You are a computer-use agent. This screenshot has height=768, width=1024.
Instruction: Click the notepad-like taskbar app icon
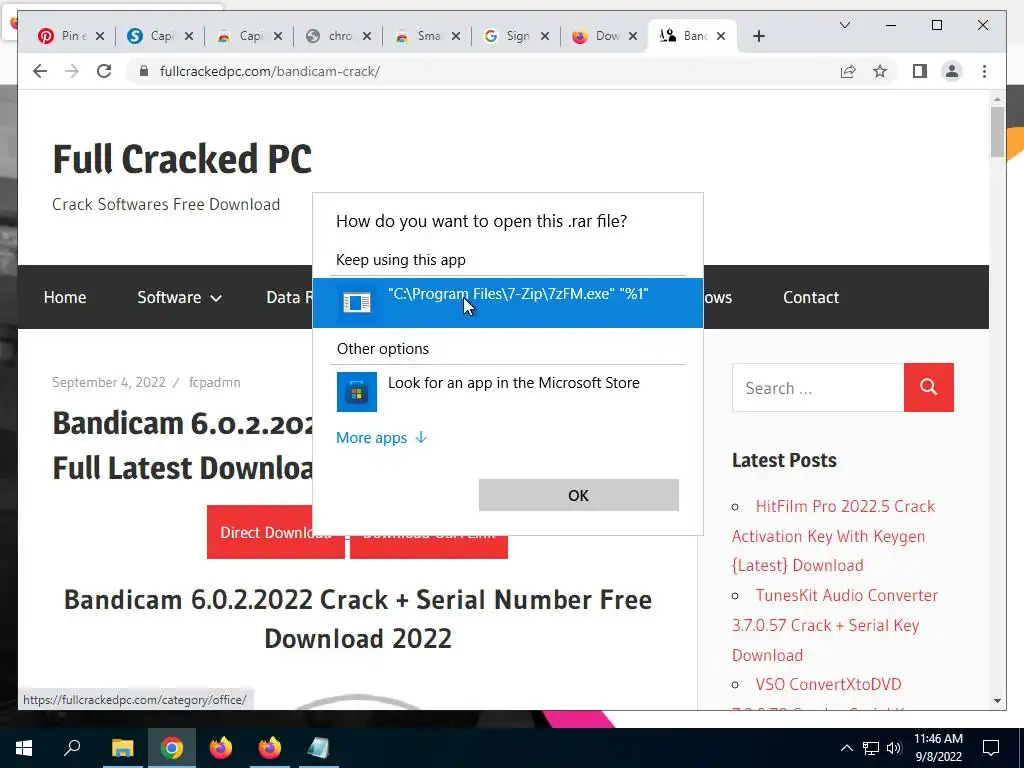point(319,748)
